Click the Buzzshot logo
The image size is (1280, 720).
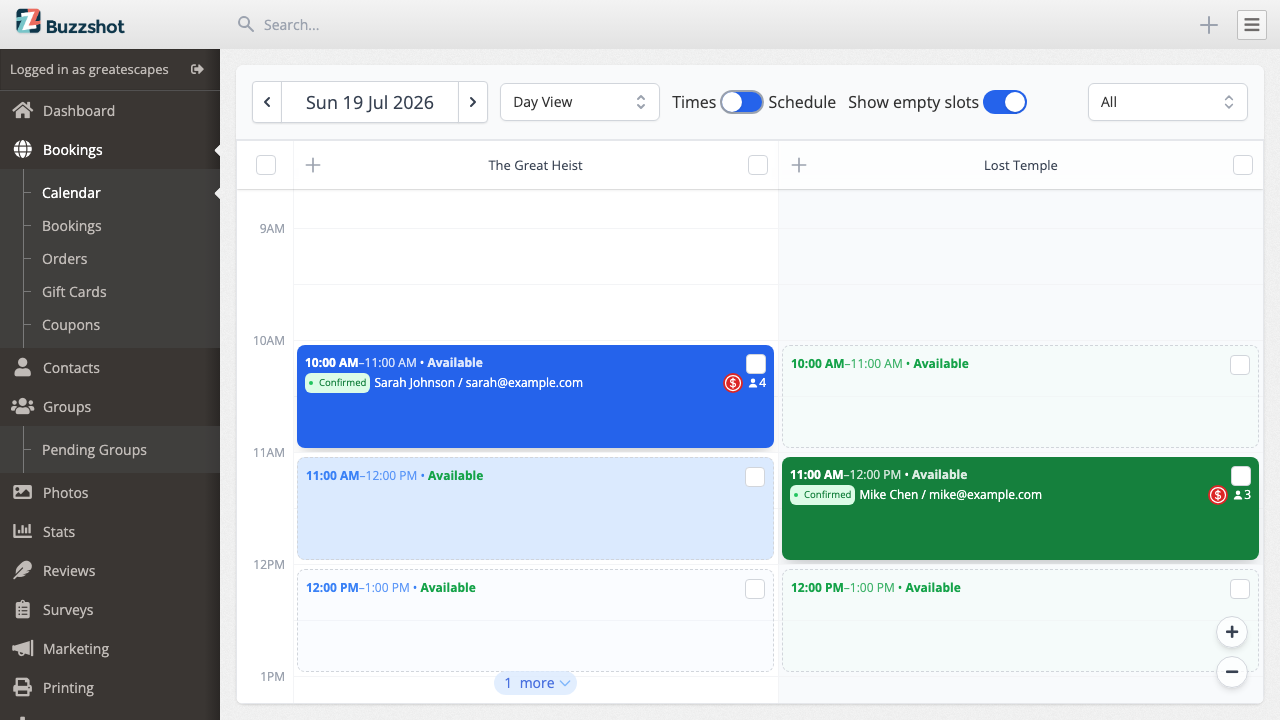pyautogui.click(x=70, y=23)
